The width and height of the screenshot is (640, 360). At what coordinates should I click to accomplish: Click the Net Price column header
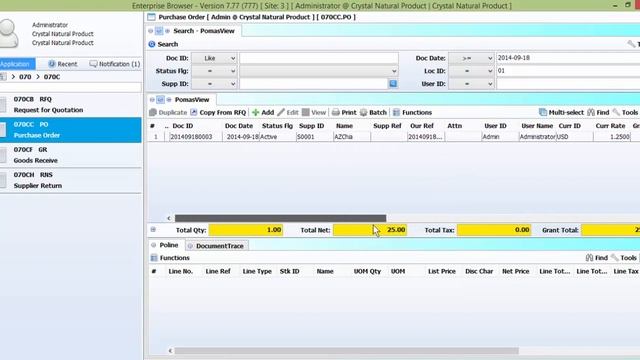tap(516, 271)
